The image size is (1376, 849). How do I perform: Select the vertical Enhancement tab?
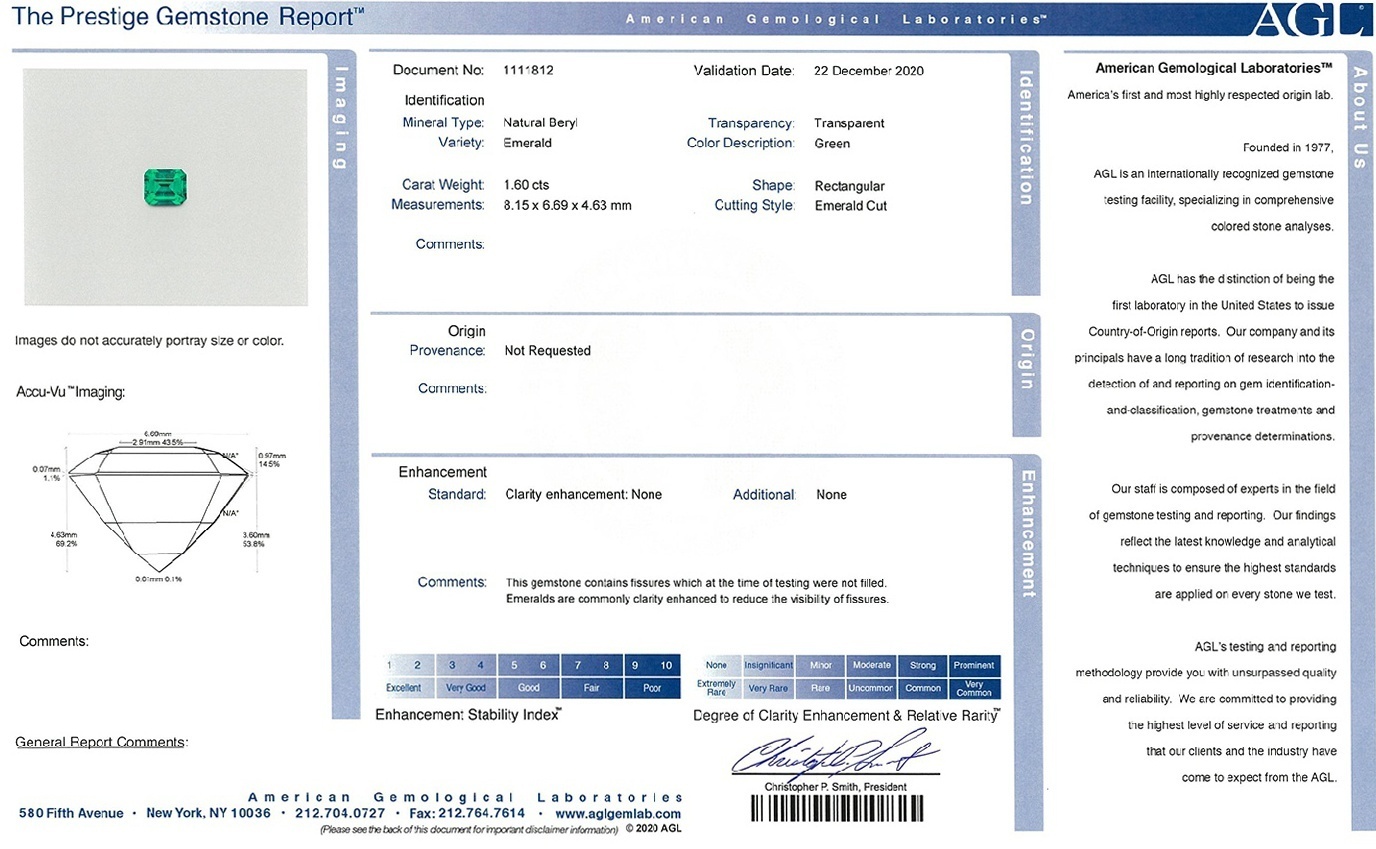pos(1025,533)
